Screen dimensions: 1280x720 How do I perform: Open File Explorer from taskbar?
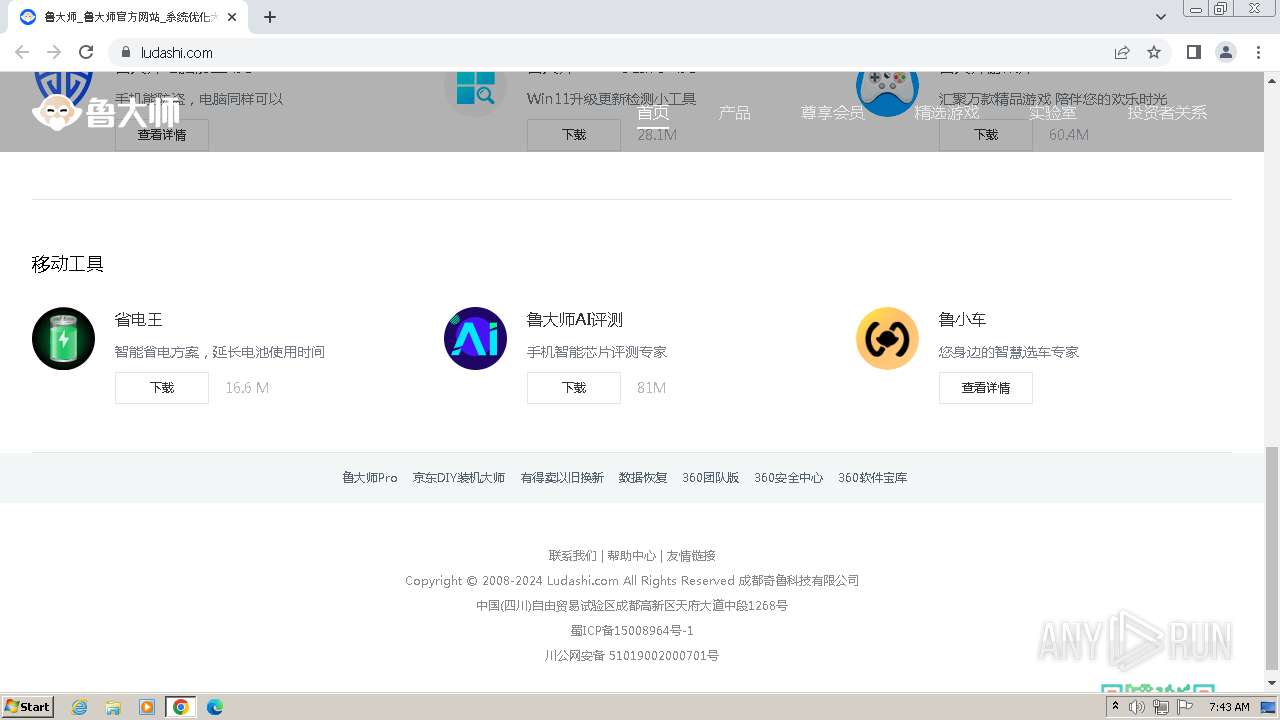click(x=113, y=707)
